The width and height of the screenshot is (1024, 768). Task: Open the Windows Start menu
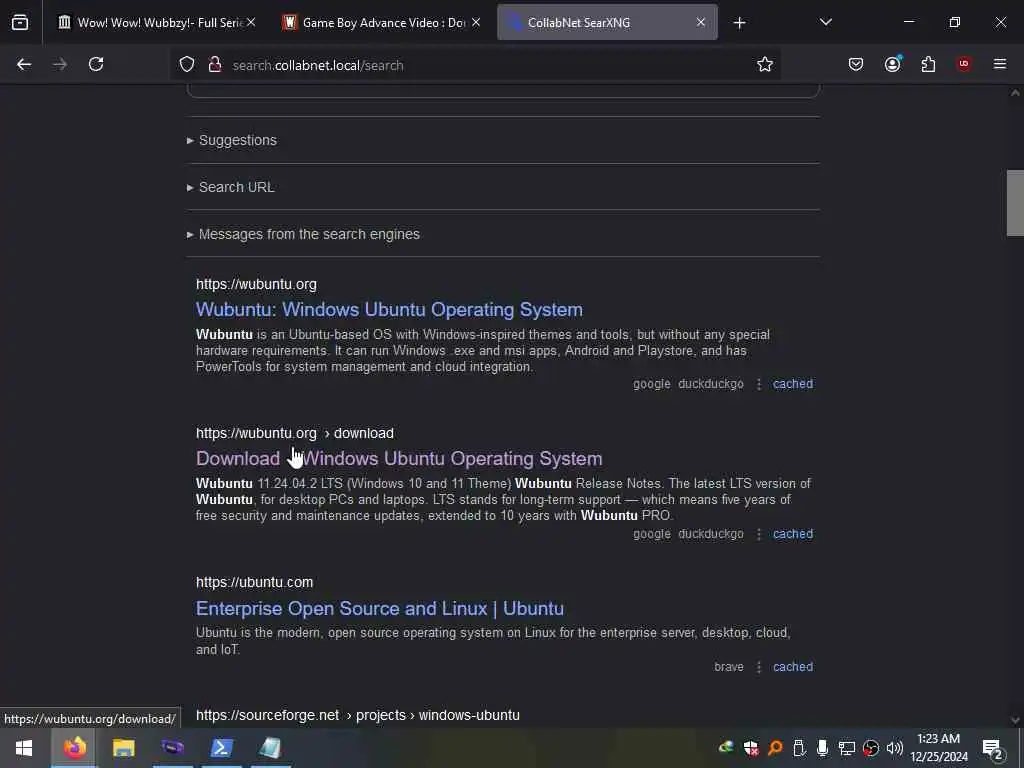click(x=24, y=748)
